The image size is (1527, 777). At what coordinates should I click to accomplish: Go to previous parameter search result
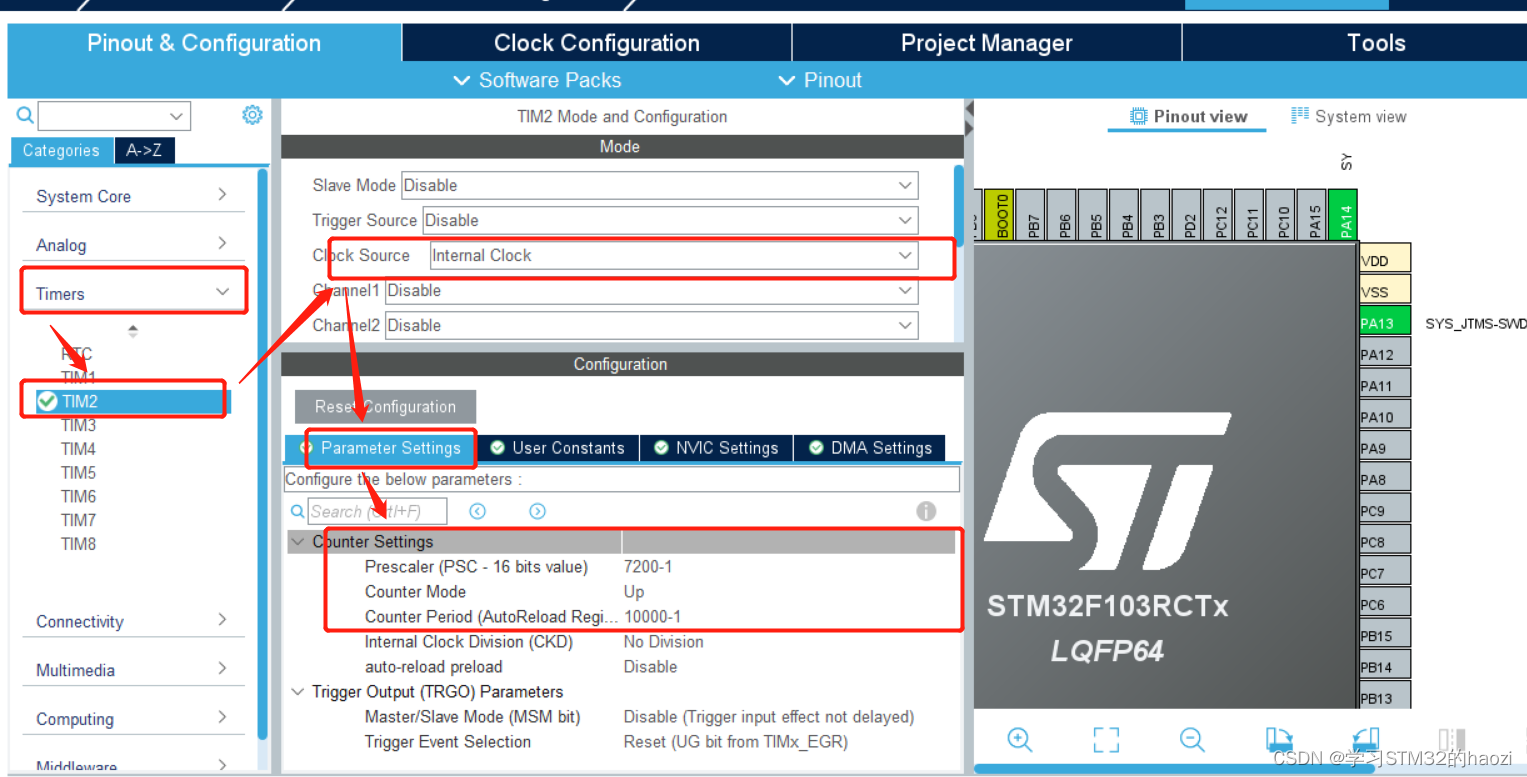[x=477, y=511]
